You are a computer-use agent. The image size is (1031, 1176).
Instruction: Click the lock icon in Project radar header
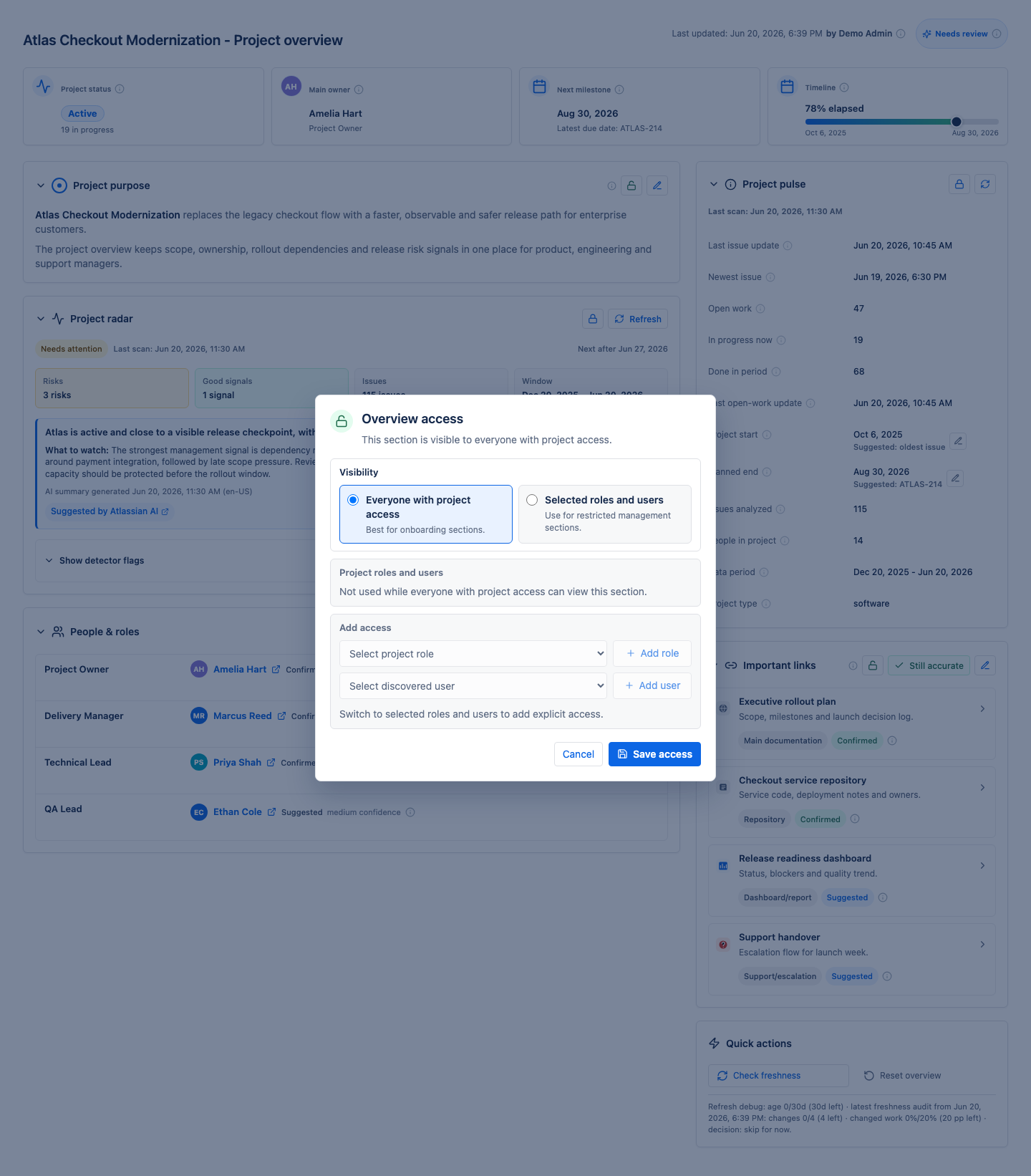click(593, 319)
